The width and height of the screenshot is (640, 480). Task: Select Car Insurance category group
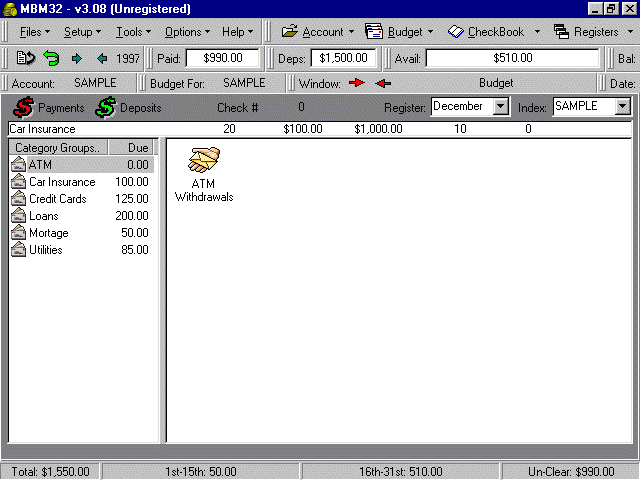62,182
